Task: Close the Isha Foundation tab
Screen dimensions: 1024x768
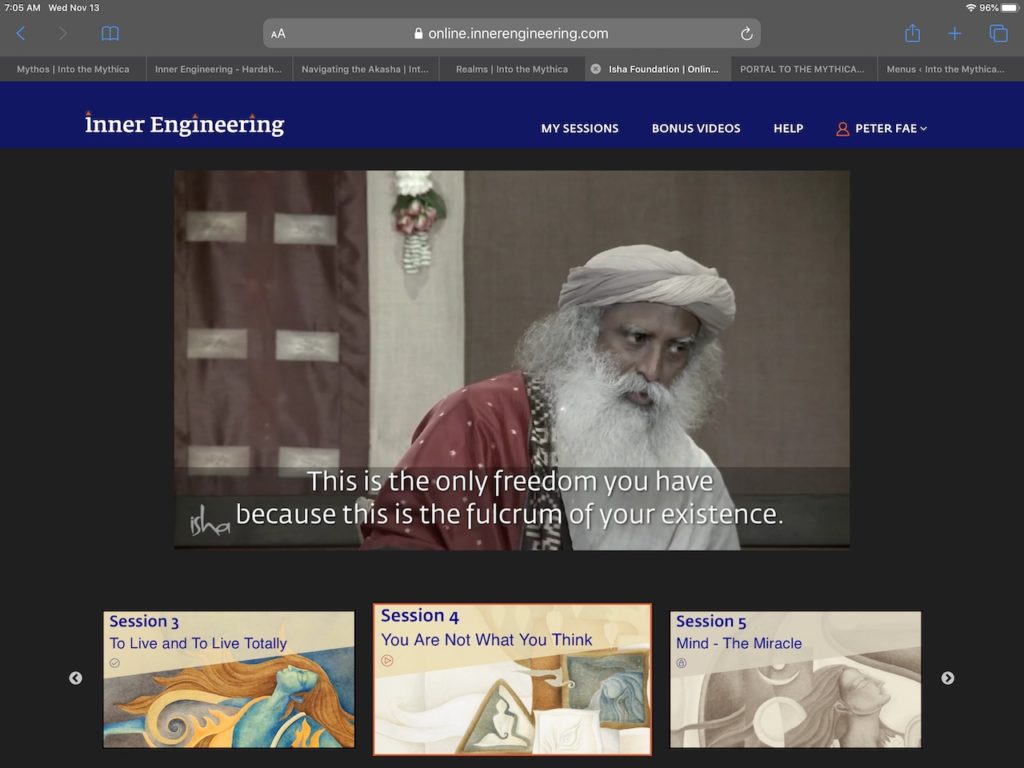Action: tap(596, 69)
